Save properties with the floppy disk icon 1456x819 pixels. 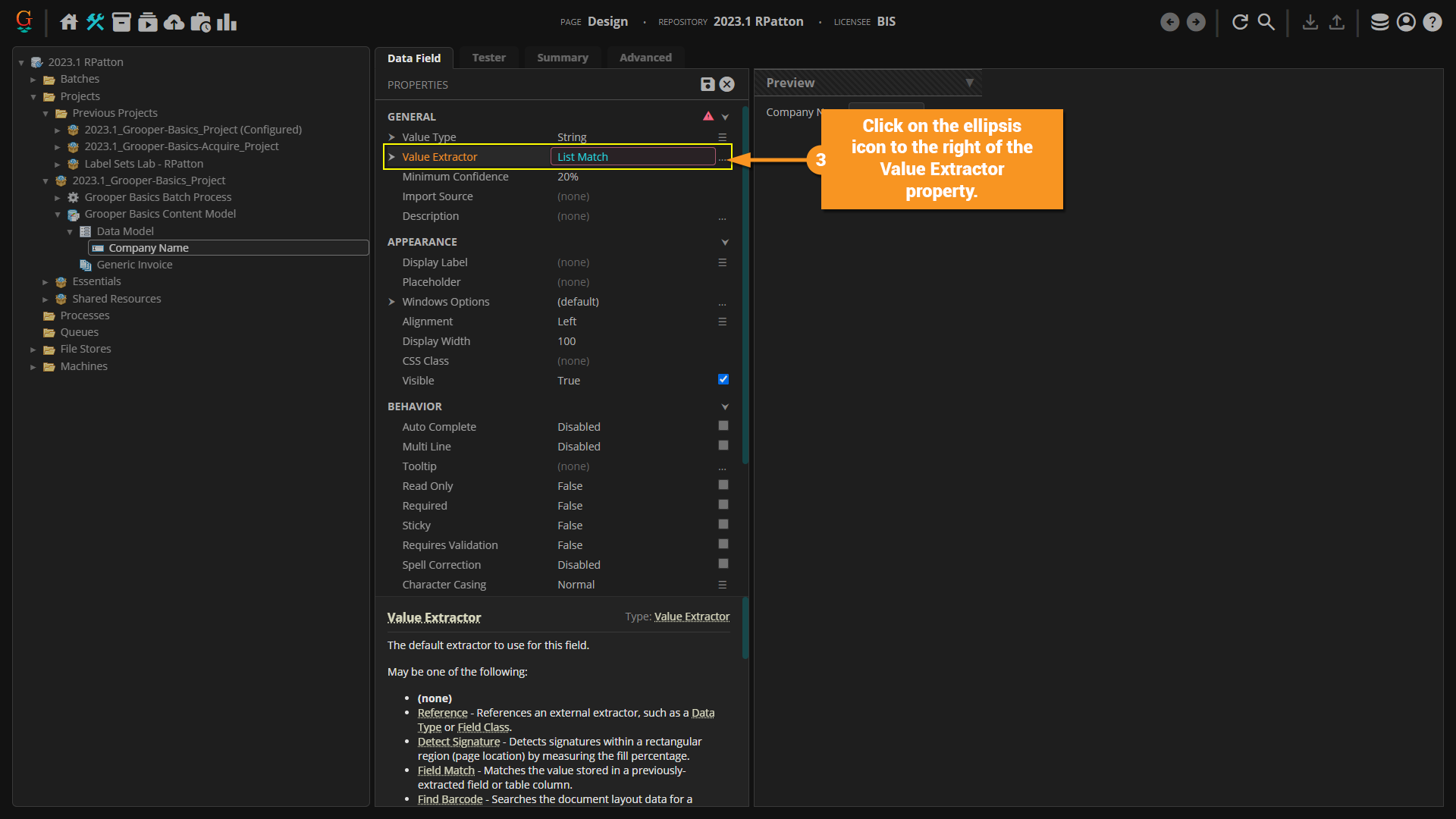(707, 84)
